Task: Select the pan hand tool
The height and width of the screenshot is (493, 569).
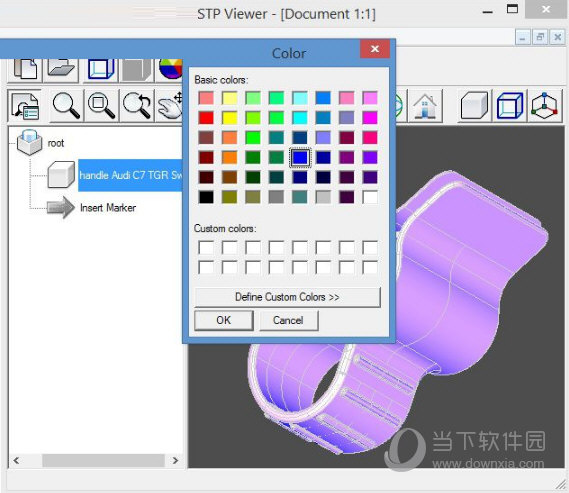Action: coord(169,106)
